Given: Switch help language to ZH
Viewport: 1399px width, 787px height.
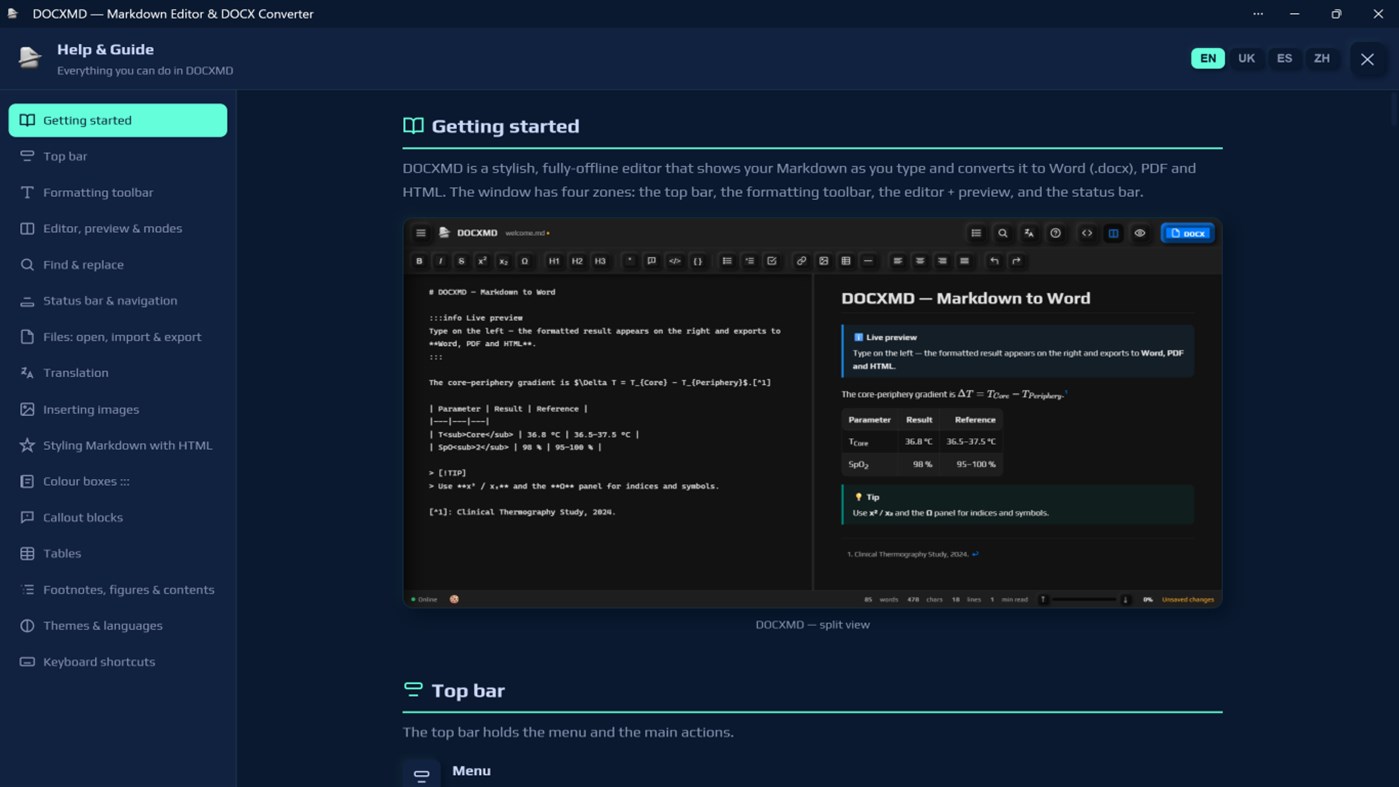Looking at the screenshot, I should pyautogui.click(x=1322, y=58).
